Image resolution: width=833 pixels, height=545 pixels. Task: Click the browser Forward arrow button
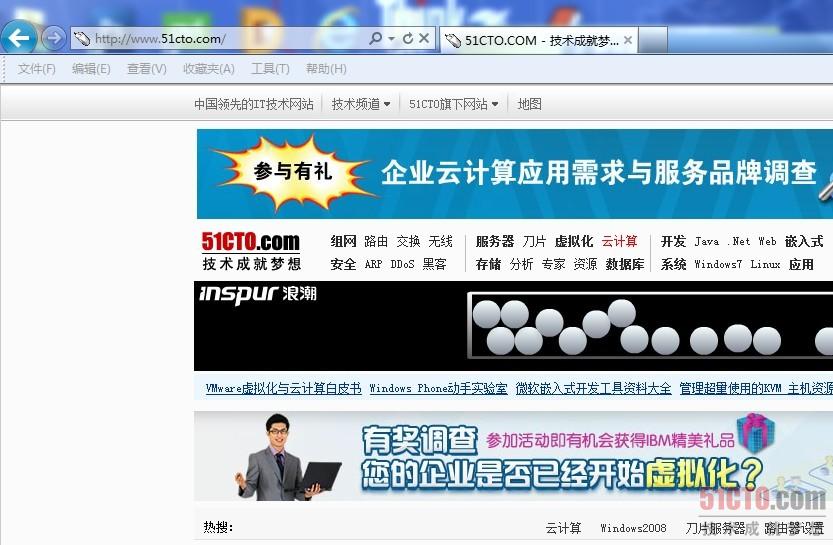pyautogui.click(x=54, y=38)
